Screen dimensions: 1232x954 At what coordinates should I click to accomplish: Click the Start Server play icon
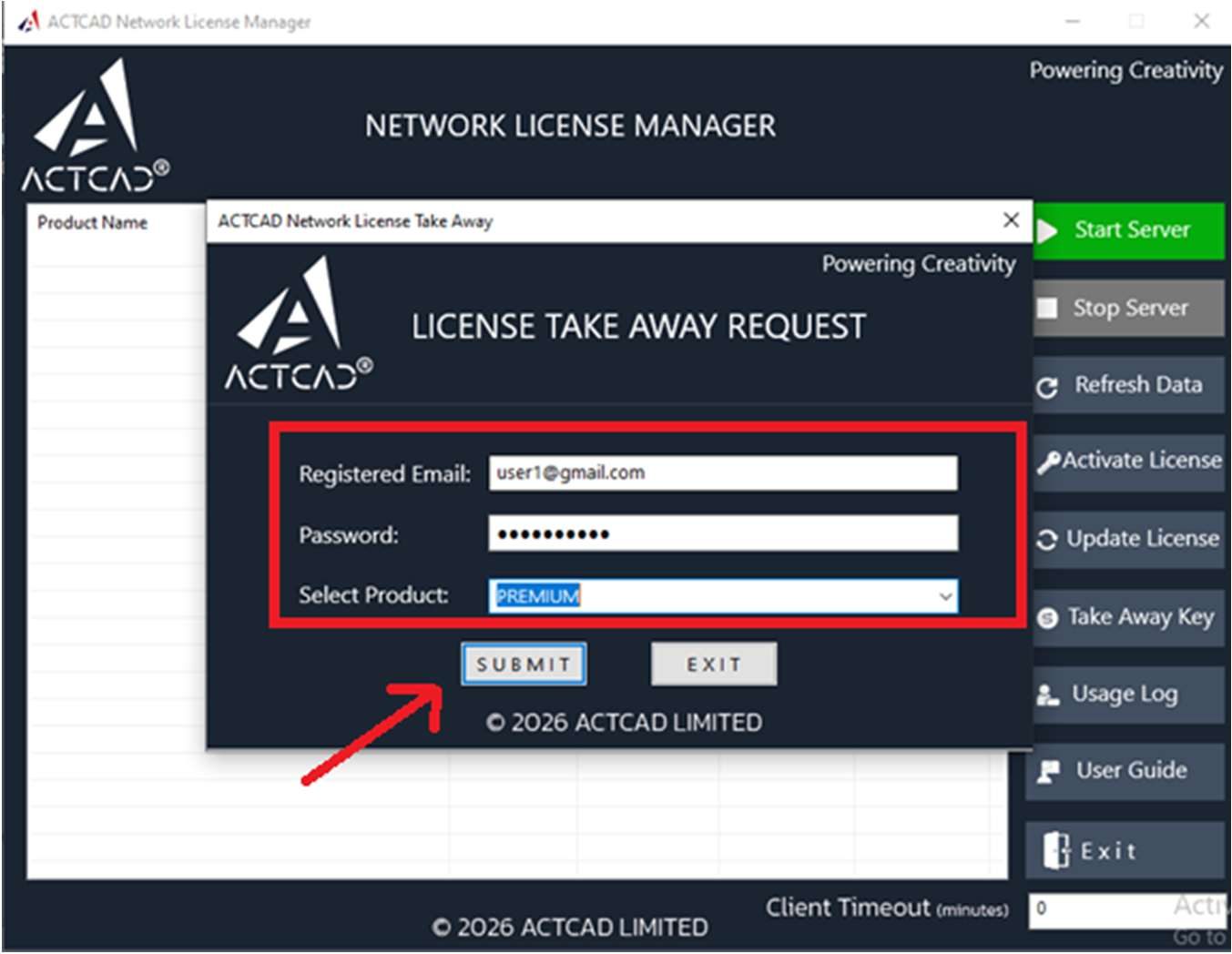coord(1048,230)
